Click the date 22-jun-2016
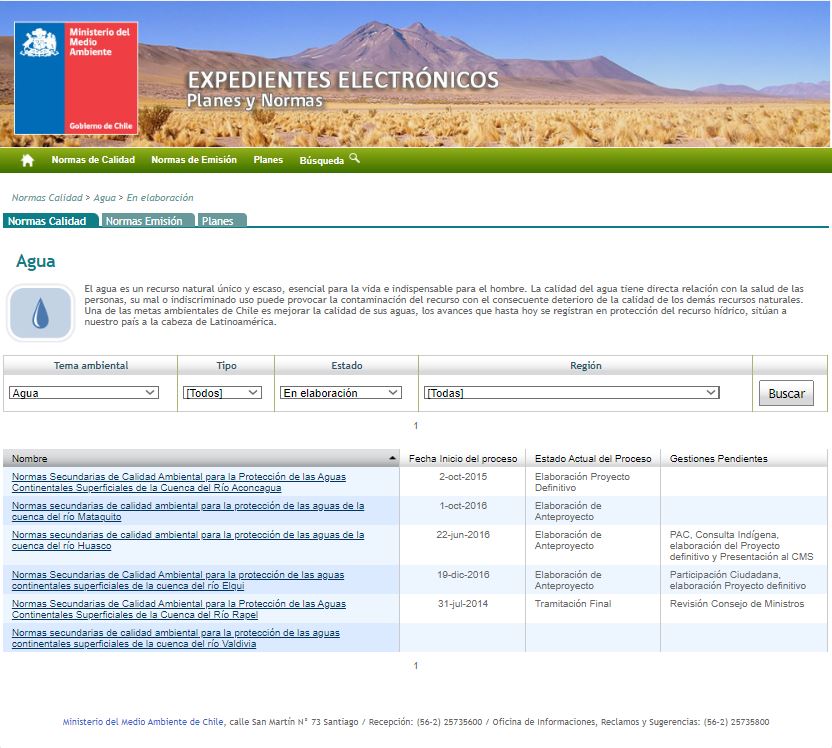The width and height of the screenshot is (832, 748). 463,535
